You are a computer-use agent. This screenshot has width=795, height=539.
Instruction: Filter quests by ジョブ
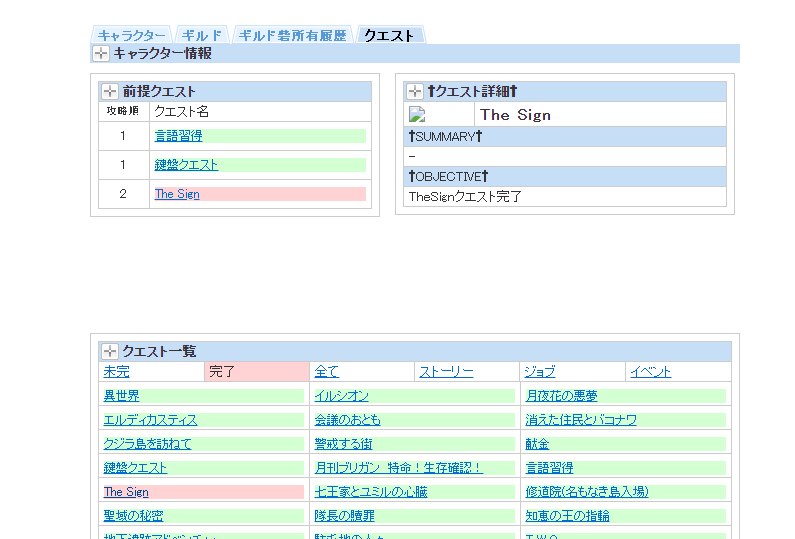pos(540,372)
